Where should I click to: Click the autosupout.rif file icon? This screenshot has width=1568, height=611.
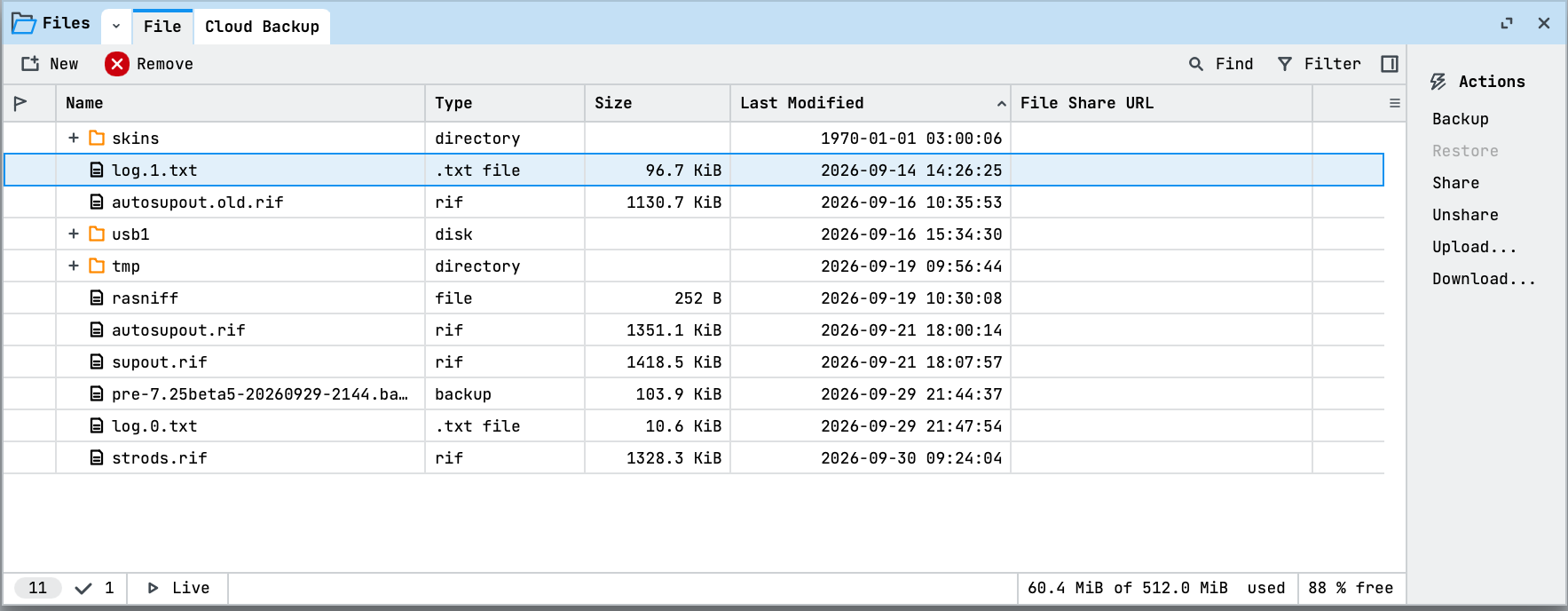(x=97, y=329)
